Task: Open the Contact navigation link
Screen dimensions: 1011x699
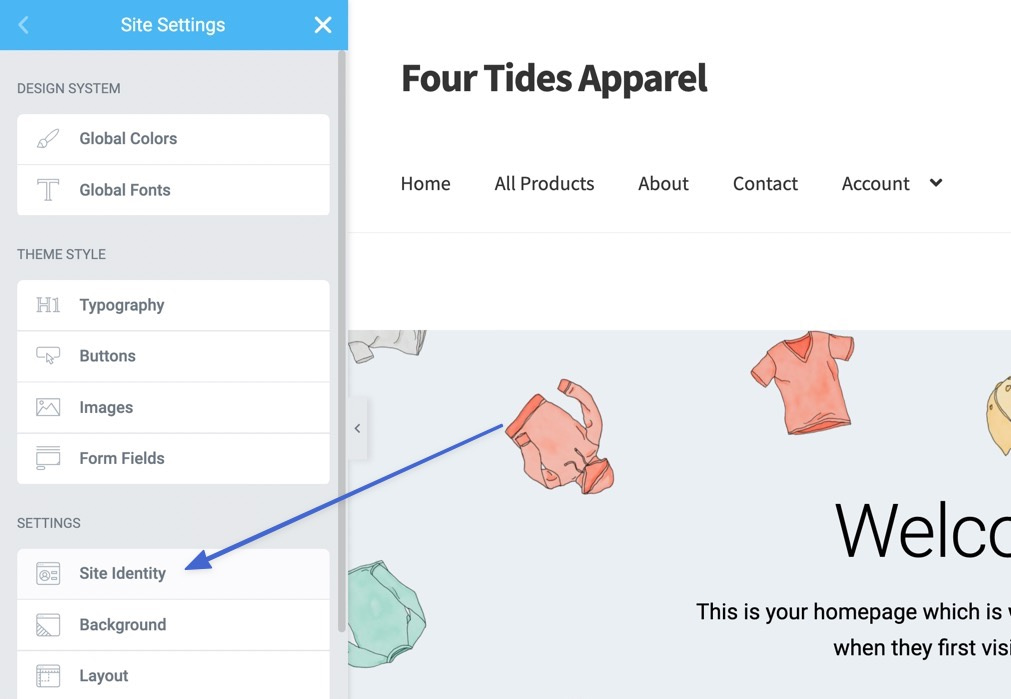Action: [765, 184]
